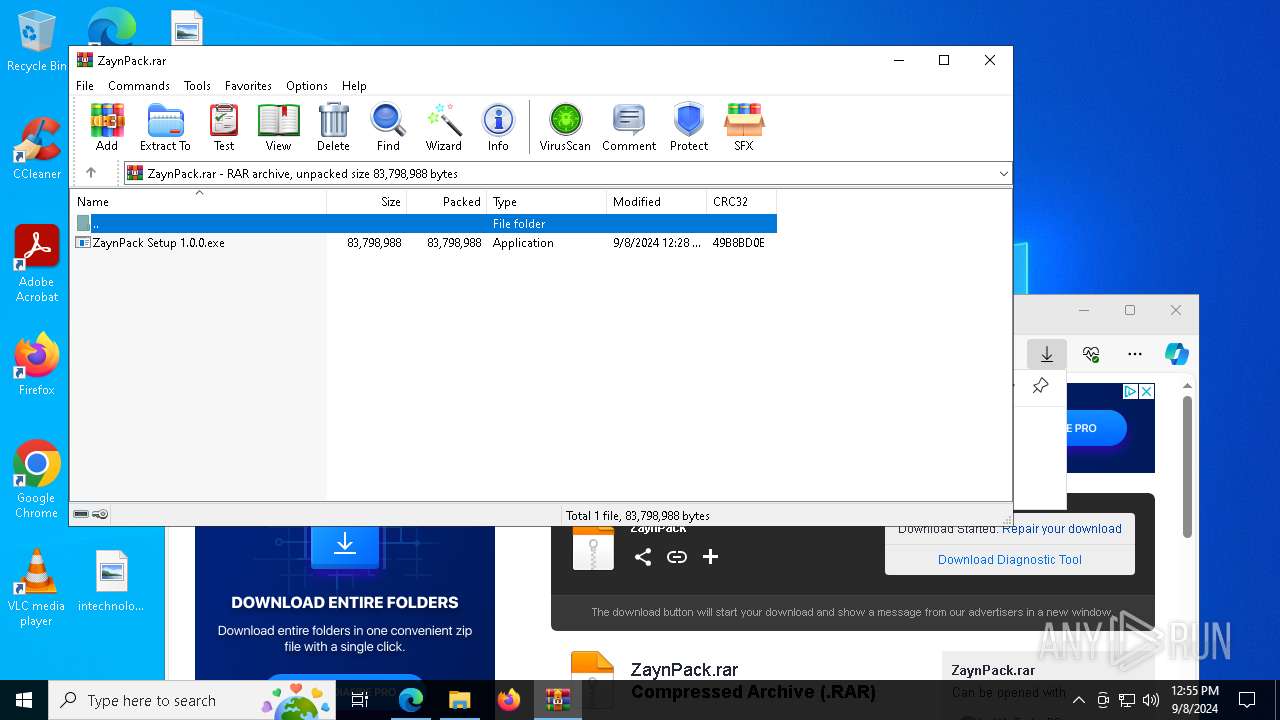1280x720 pixels.
Task: Click the taskbar search box
Action: [x=192, y=700]
